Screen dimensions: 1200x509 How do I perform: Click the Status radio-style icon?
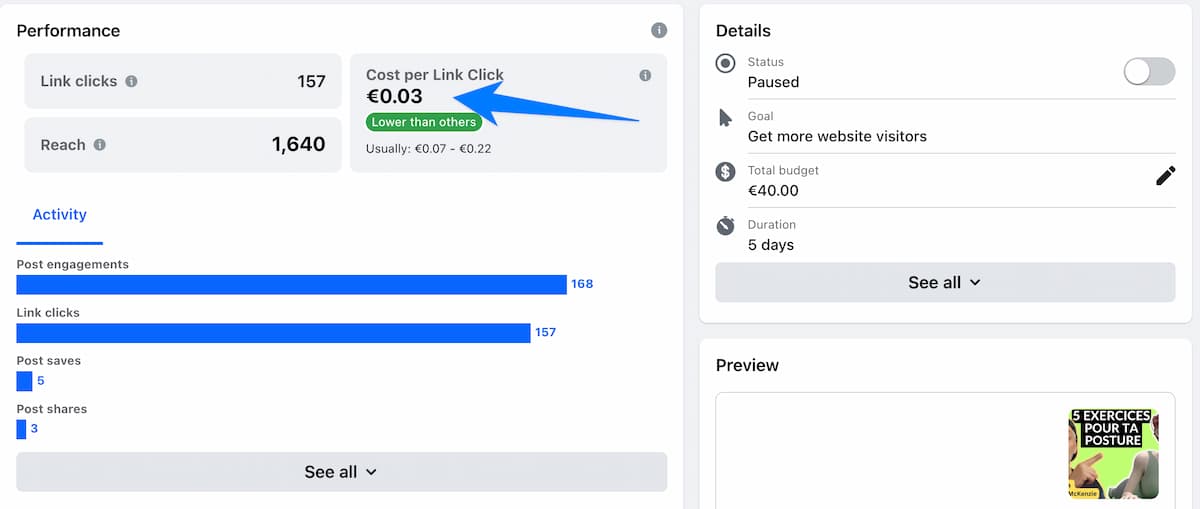click(726, 64)
